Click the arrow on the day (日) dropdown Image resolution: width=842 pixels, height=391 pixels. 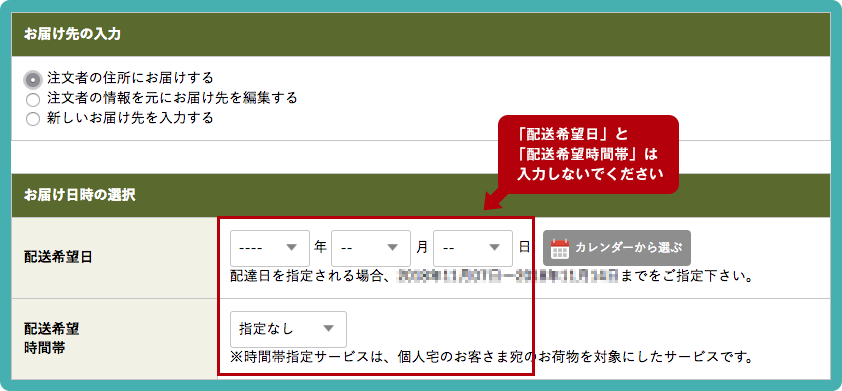[x=495, y=248]
